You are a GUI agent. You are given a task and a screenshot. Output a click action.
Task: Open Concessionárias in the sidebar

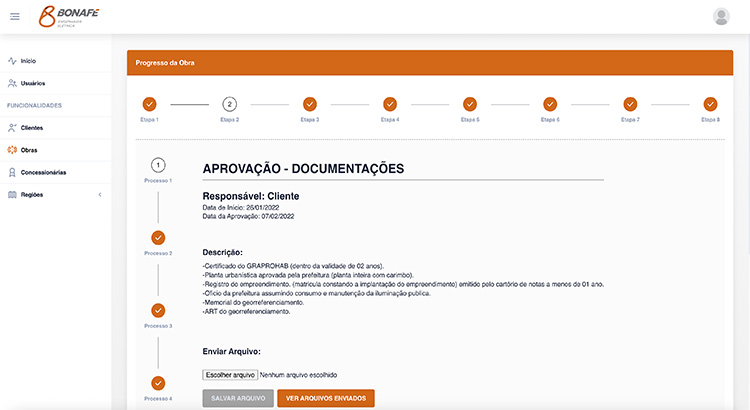coord(44,172)
